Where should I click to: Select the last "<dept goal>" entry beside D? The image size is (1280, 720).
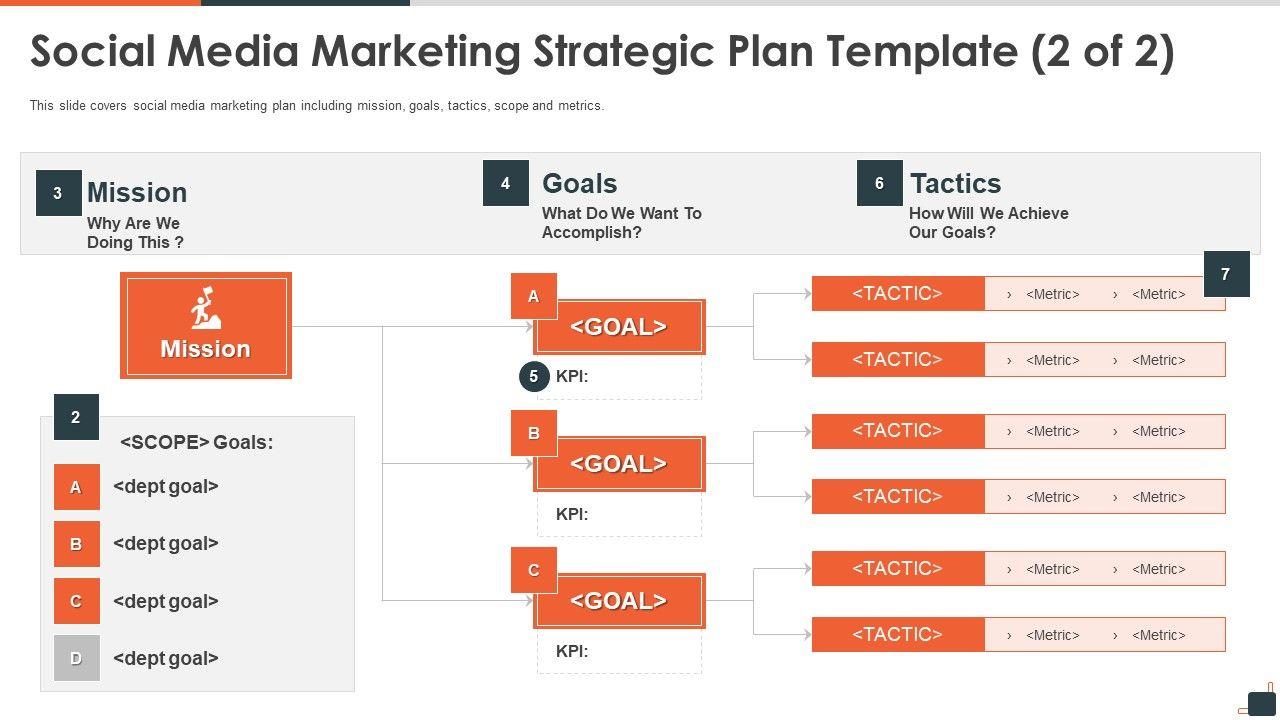click(x=166, y=658)
